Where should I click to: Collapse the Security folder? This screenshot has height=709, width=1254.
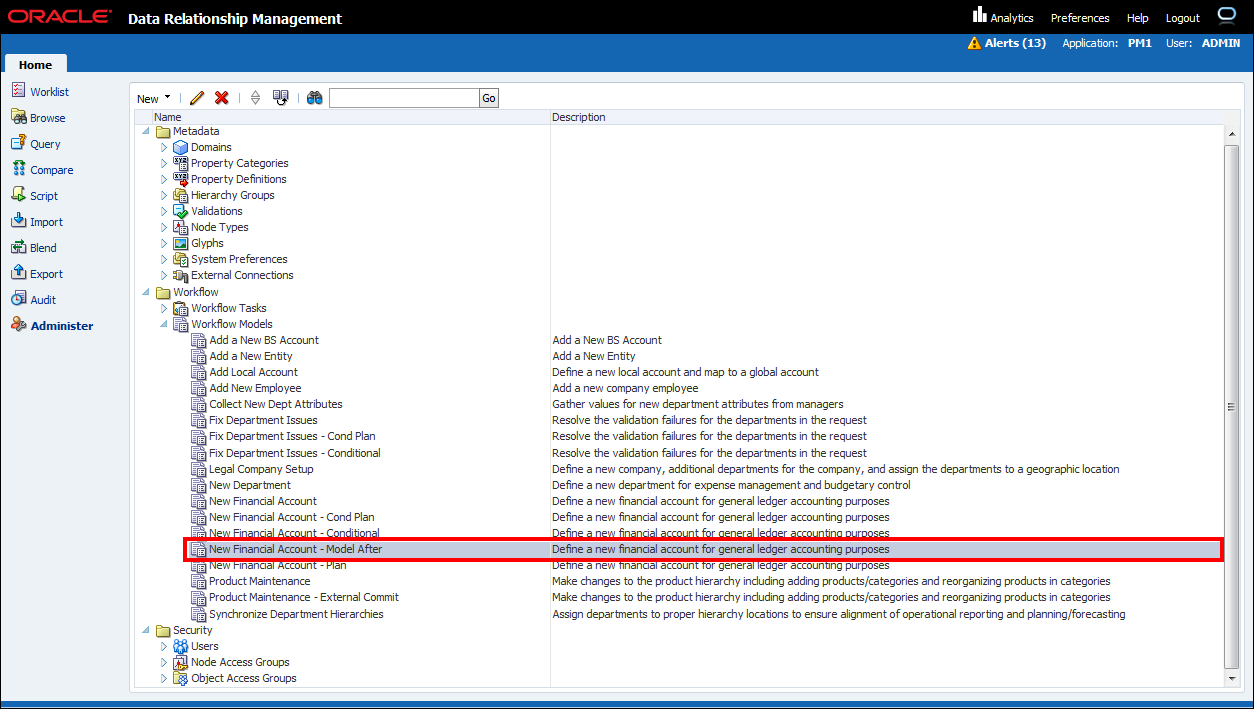(146, 630)
